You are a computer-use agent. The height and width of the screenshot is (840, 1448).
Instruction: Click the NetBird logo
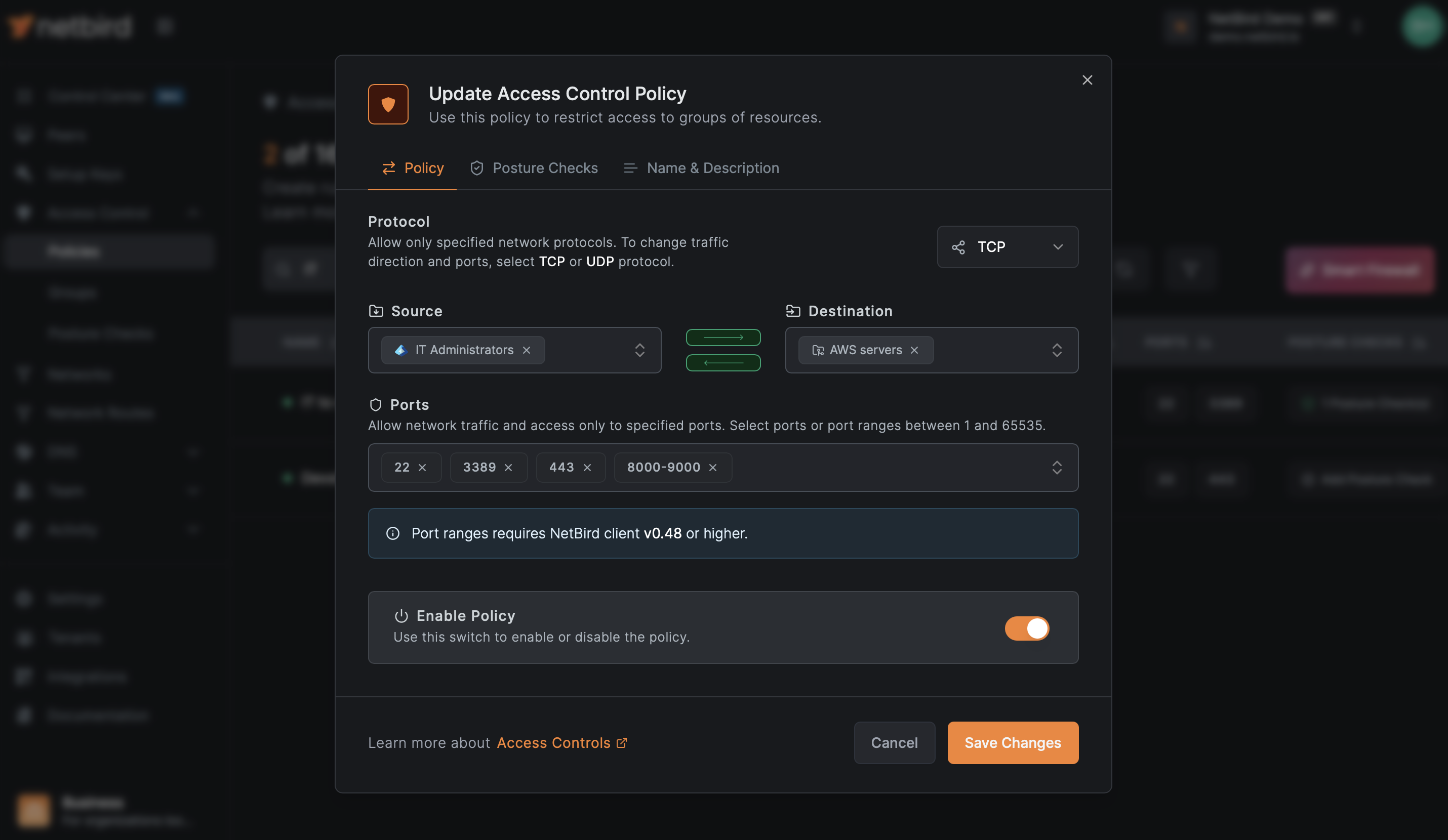(x=68, y=25)
